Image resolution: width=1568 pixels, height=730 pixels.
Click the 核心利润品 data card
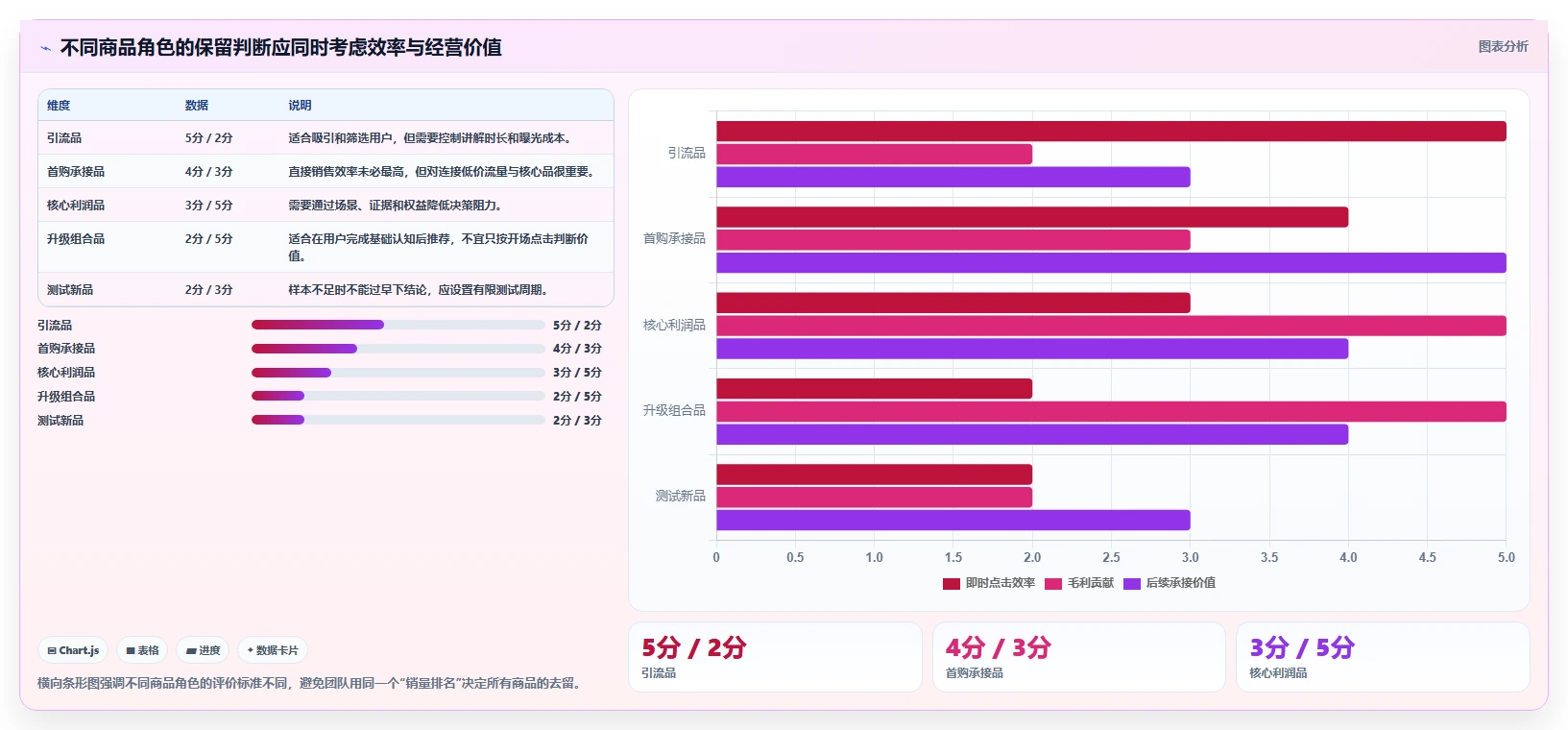pyautogui.click(x=1383, y=657)
